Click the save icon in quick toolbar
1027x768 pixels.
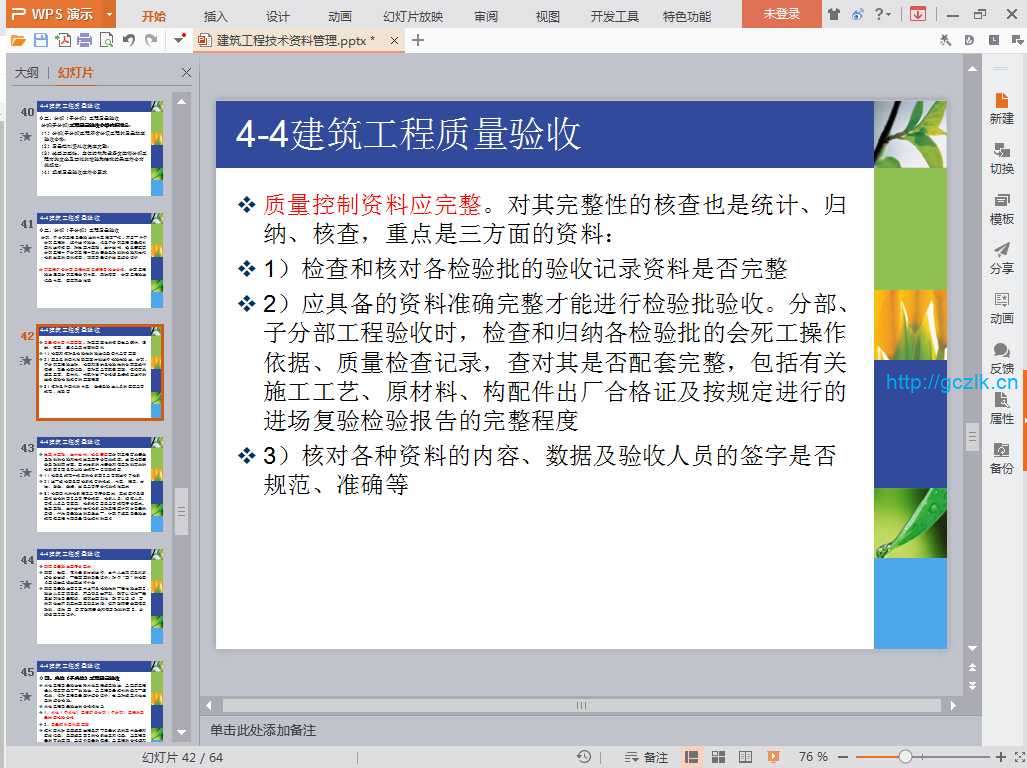[x=41, y=40]
